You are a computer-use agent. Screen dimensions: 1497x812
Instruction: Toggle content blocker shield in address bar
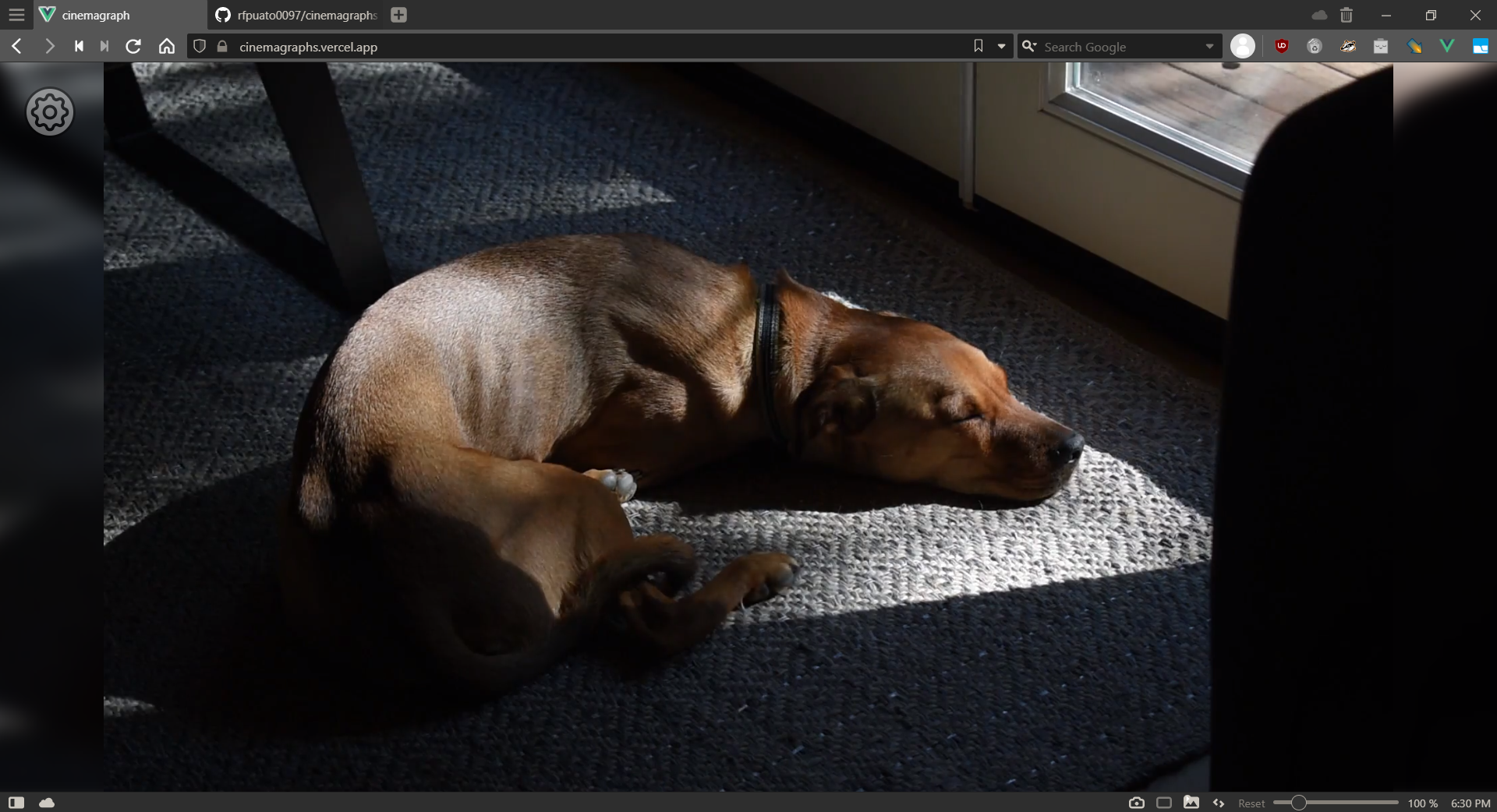coord(200,46)
